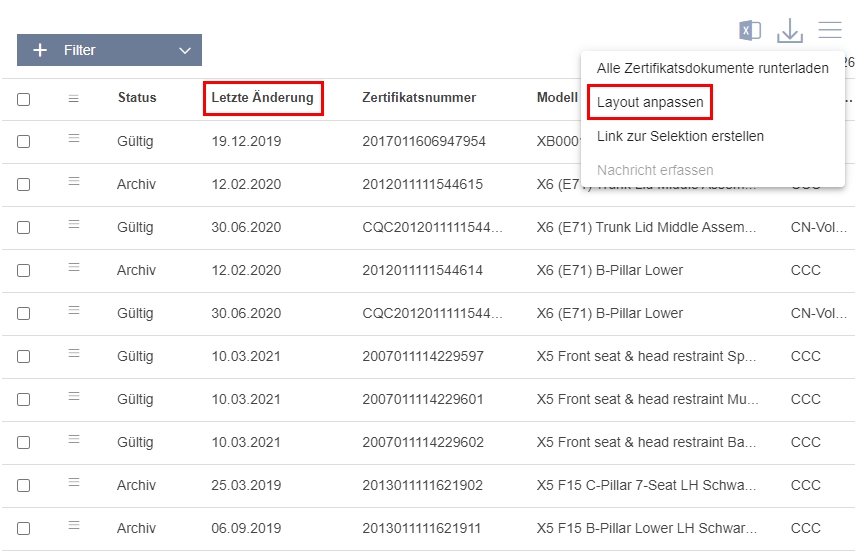The width and height of the screenshot is (855, 558).
Task: Open row menu icon for certificate 2007011114229597
Action: click(74, 353)
